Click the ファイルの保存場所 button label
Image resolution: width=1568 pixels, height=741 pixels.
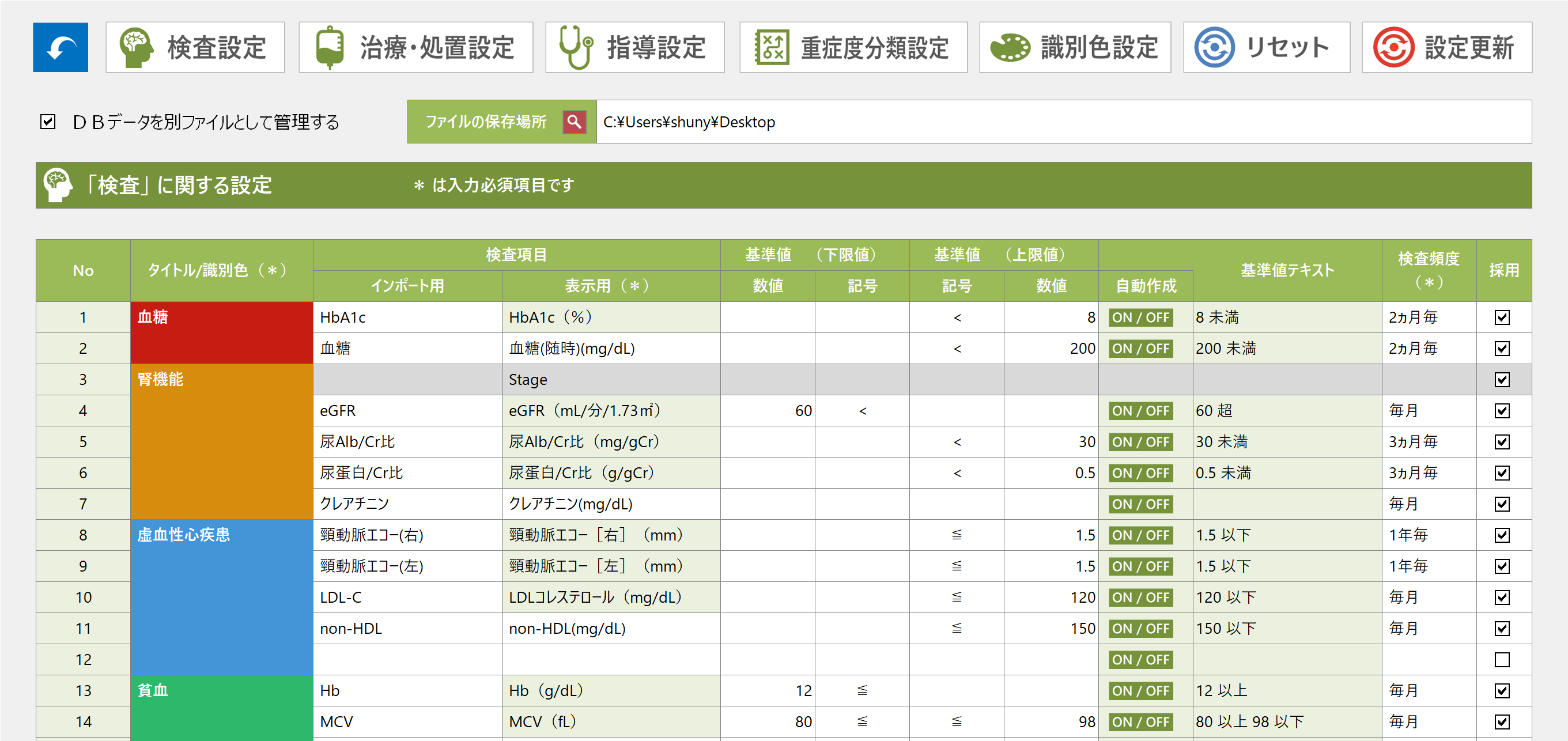(485, 122)
